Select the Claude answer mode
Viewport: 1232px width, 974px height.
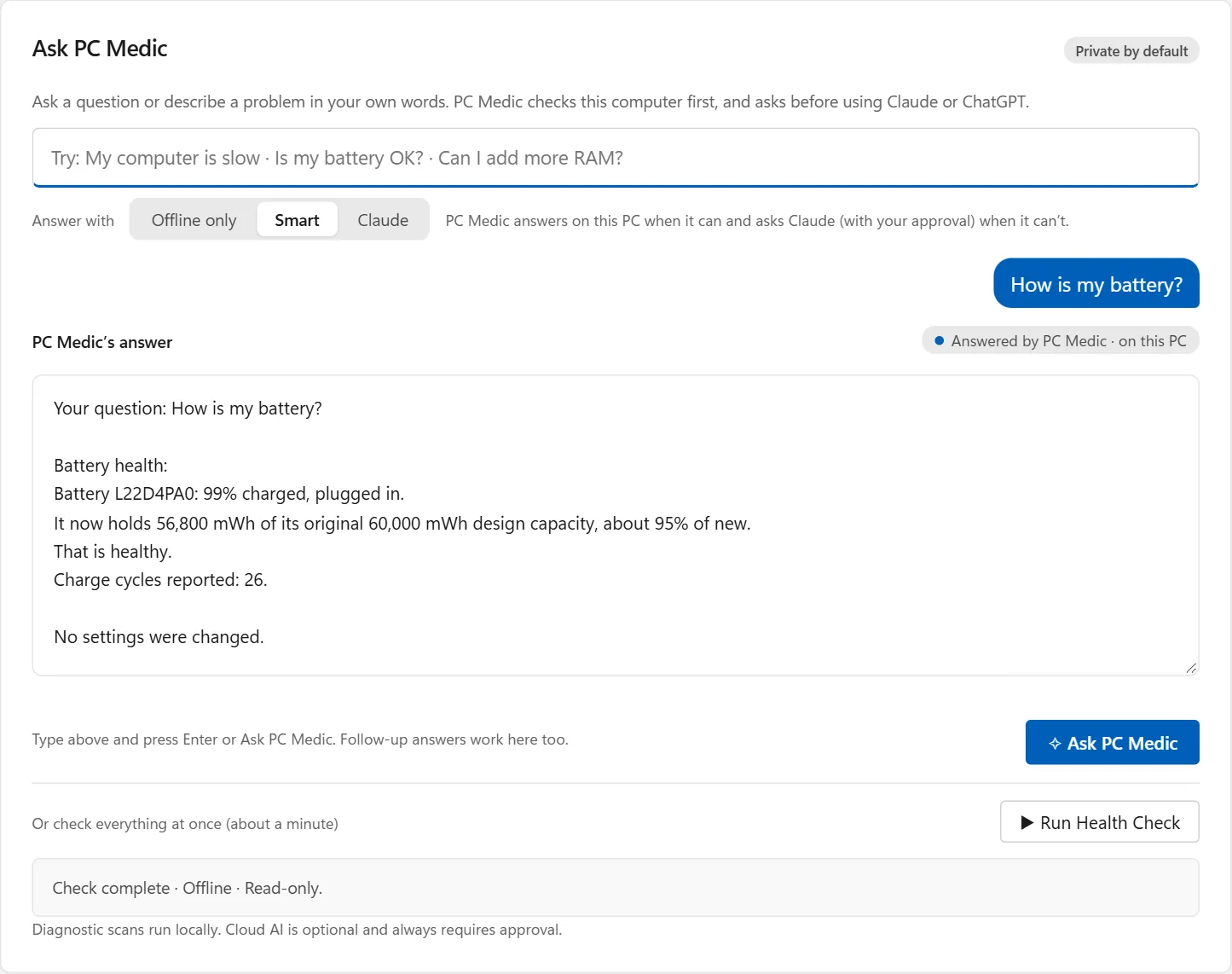(383, 220)
